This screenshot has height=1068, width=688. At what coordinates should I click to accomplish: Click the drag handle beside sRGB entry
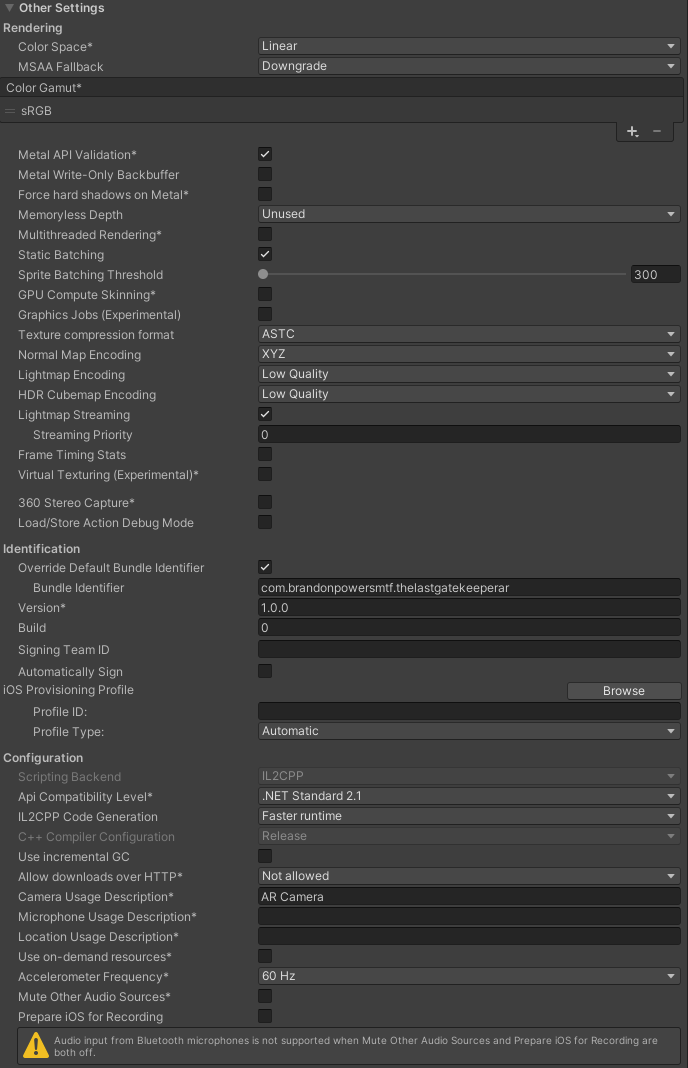(x=11, y=111)
